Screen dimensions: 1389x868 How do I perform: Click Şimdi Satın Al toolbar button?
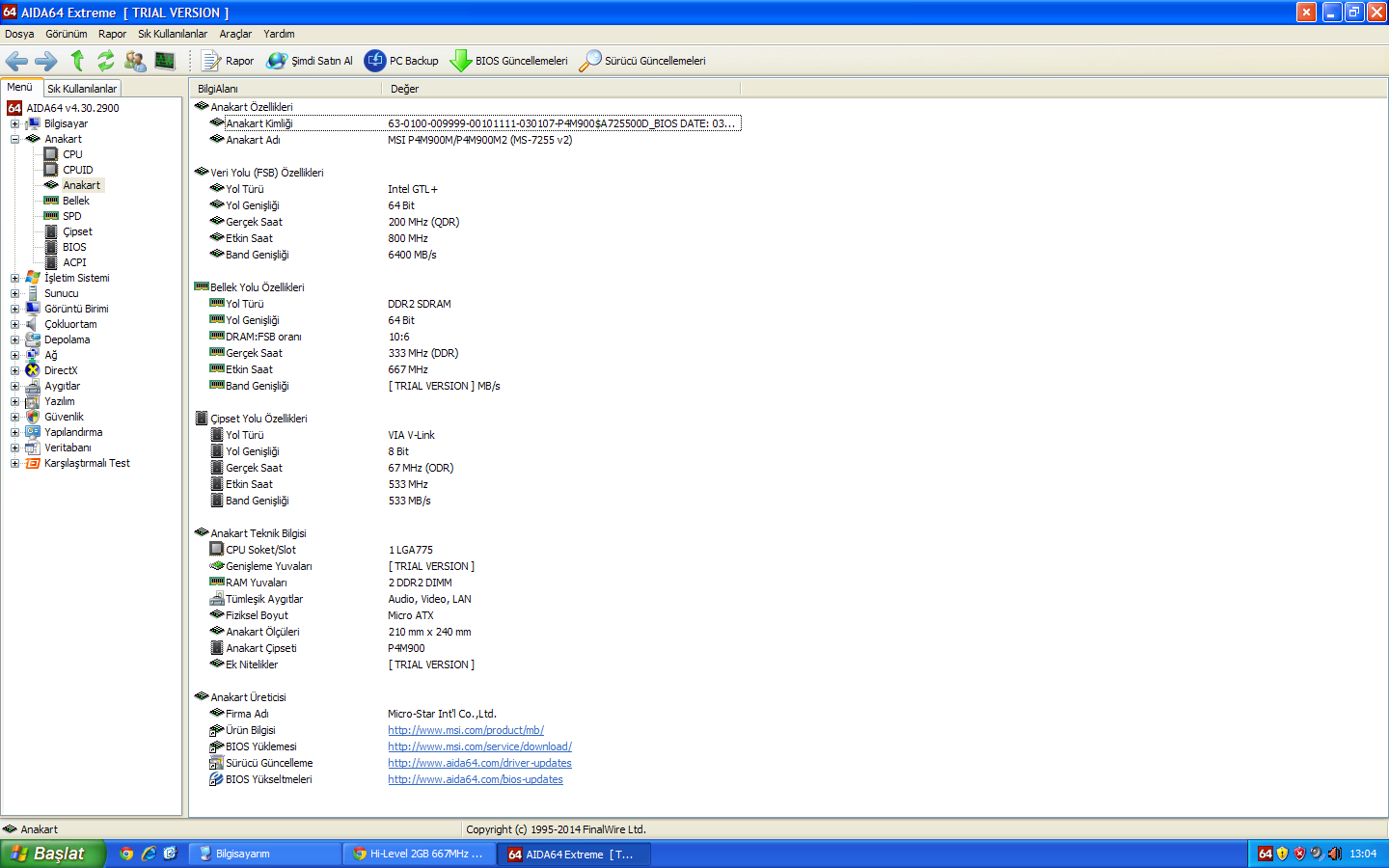coord(310,61)
